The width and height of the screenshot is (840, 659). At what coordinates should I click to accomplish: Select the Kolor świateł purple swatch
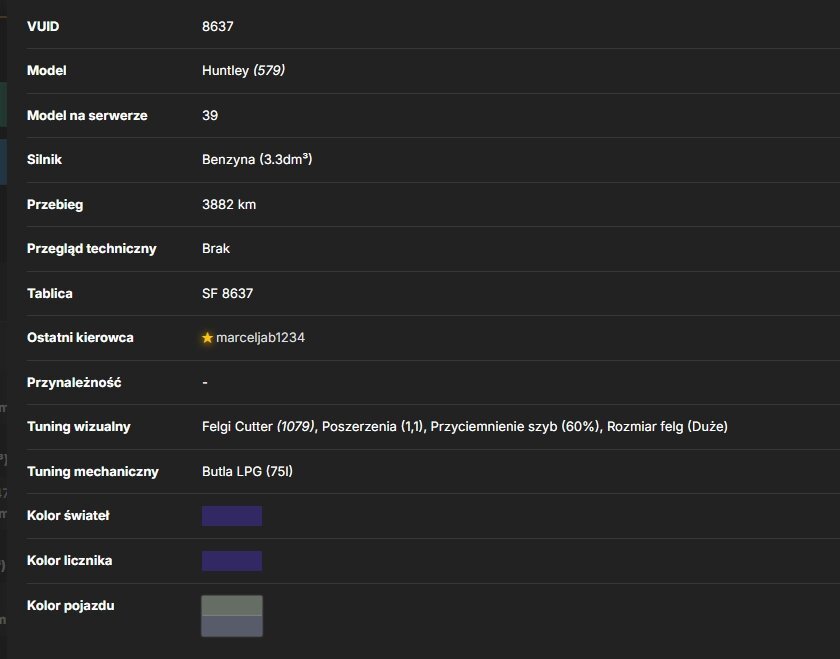[x=232, y=516]
